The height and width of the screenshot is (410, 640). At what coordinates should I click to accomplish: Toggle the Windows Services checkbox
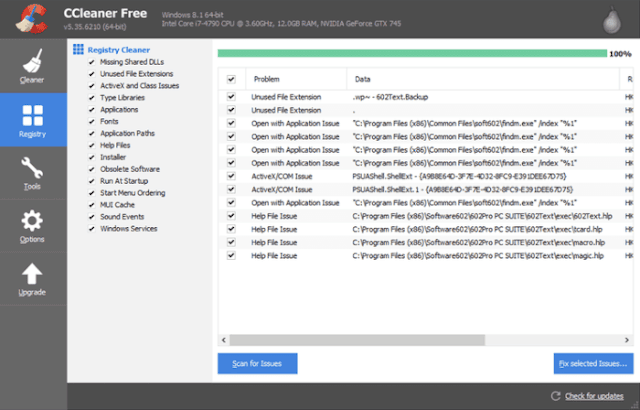tap(91, 229)
